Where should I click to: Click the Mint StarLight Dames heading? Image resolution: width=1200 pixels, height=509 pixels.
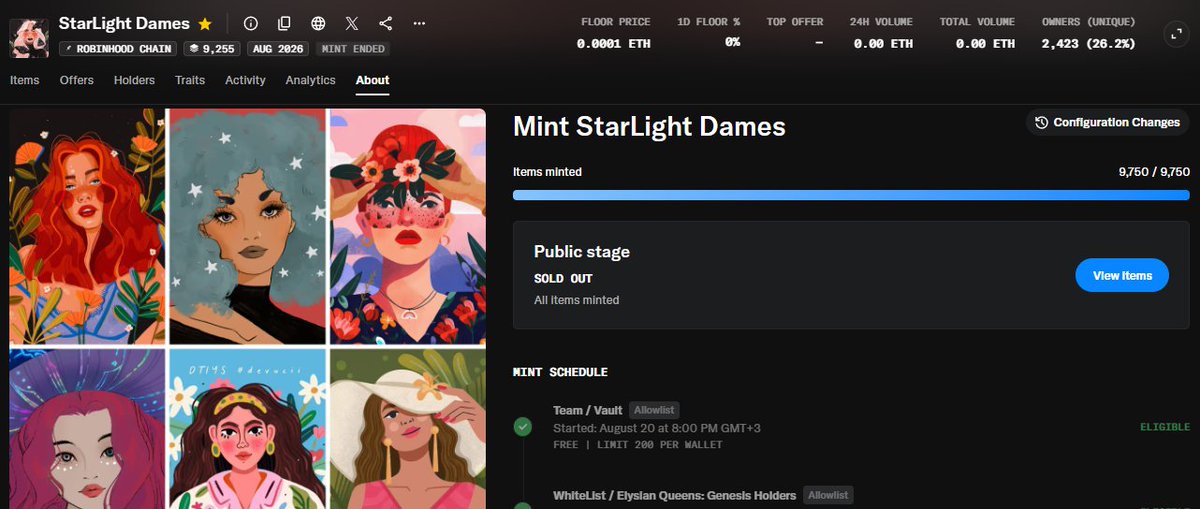coord(649,127)
